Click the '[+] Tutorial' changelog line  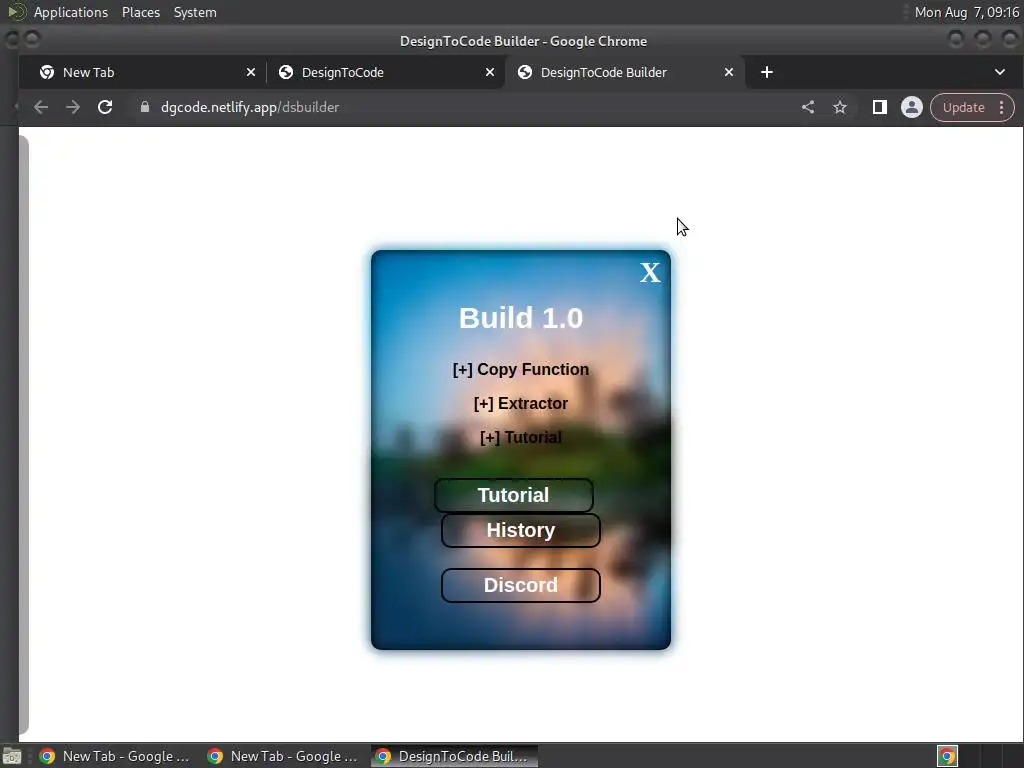520,438
